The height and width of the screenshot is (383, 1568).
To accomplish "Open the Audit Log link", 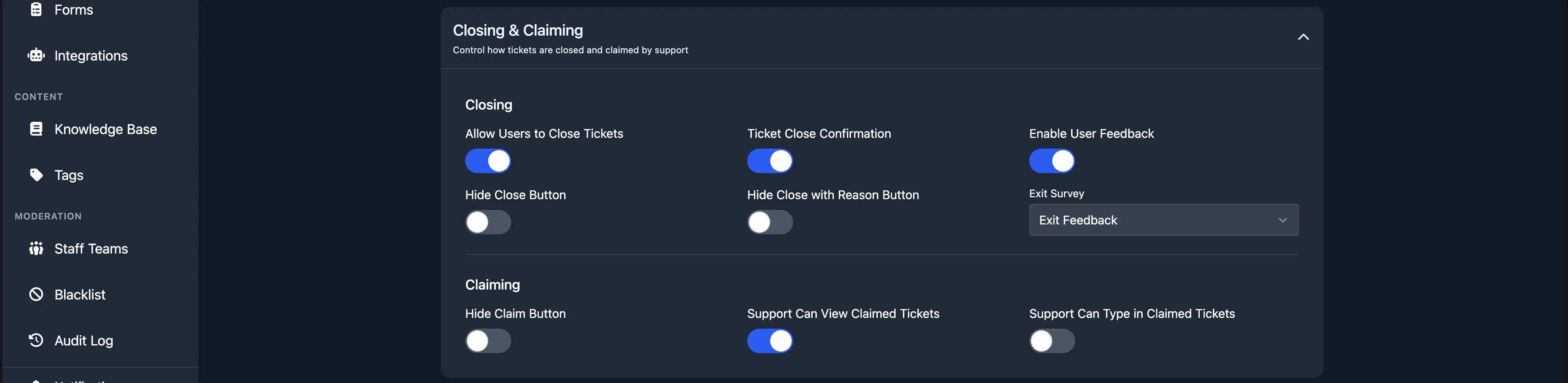I will (84, 340).
